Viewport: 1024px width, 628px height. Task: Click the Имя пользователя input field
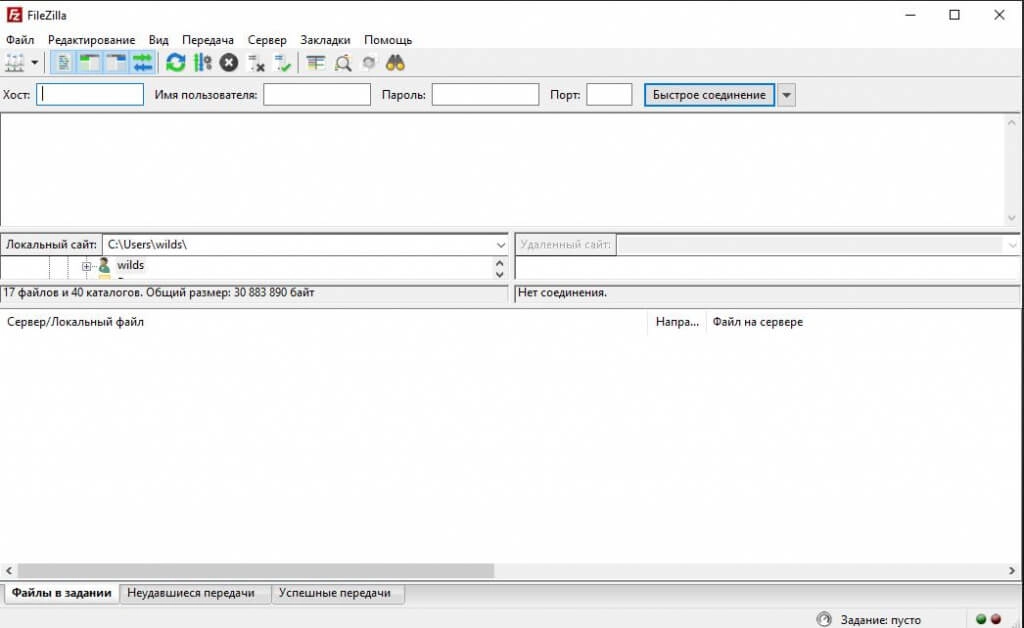[x=317, y=95]
